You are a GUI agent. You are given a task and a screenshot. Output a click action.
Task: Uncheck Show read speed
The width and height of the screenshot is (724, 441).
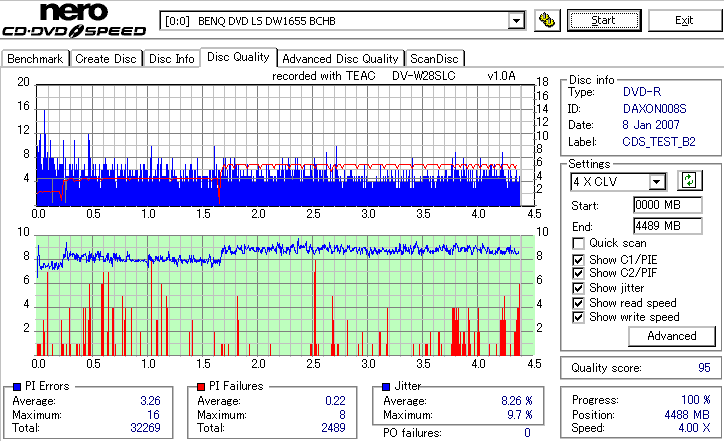click(x=578, y=303)
